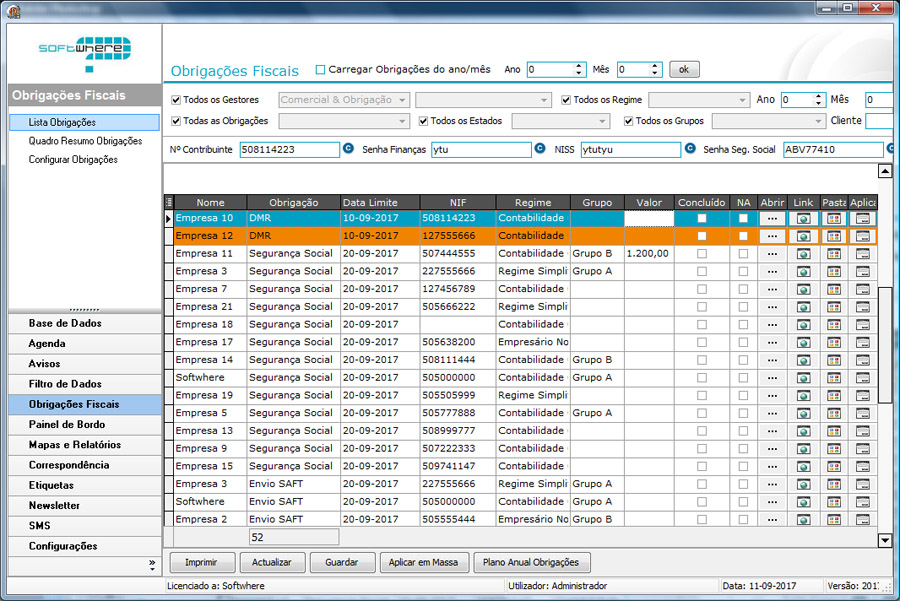Screen dimensions: 900x601
Task: Click the blue icon after the NISS field
Action: point(690,149)
